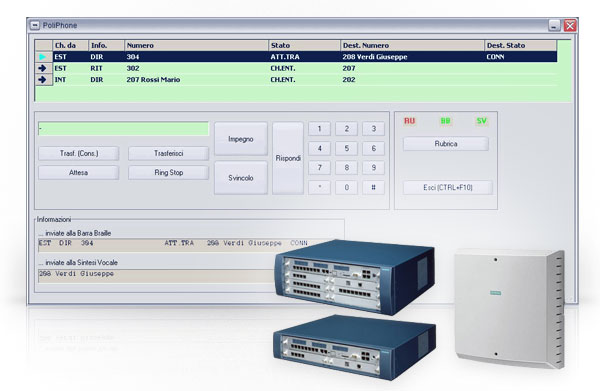Viewport: 600px width, 391px height.
Task: Click the arrow icon beside 207 Rossi Mario
Action: click(x=42, y=80)
